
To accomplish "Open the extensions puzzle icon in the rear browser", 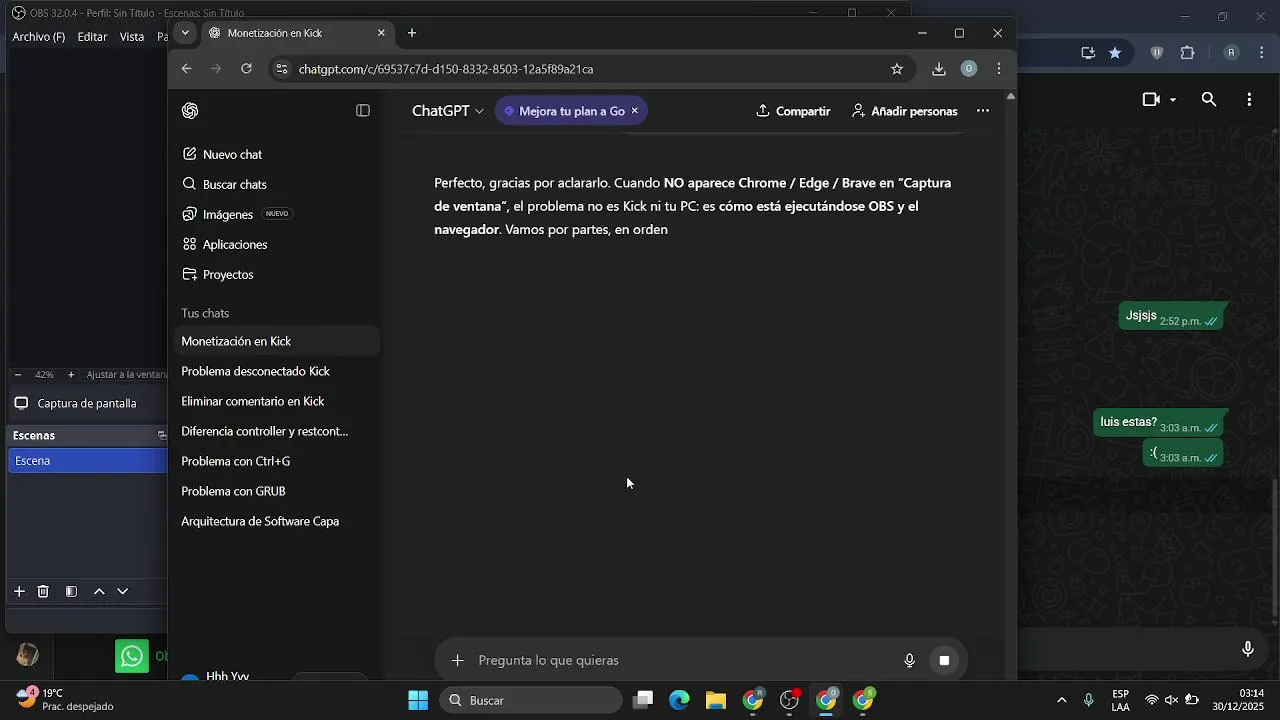I will point(1188,53).
